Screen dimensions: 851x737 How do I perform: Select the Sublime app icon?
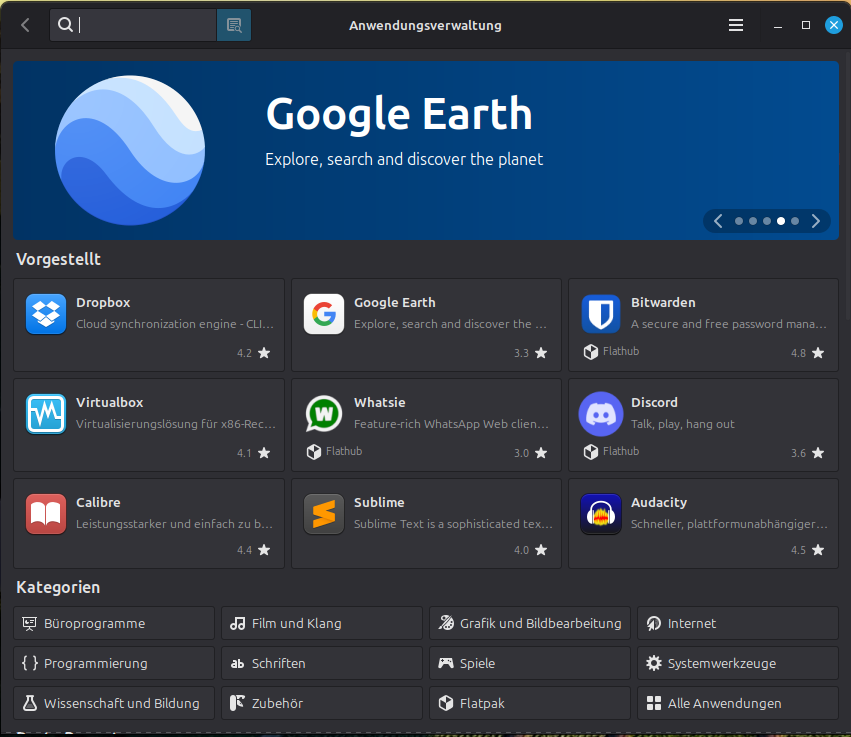click(324, 514)
